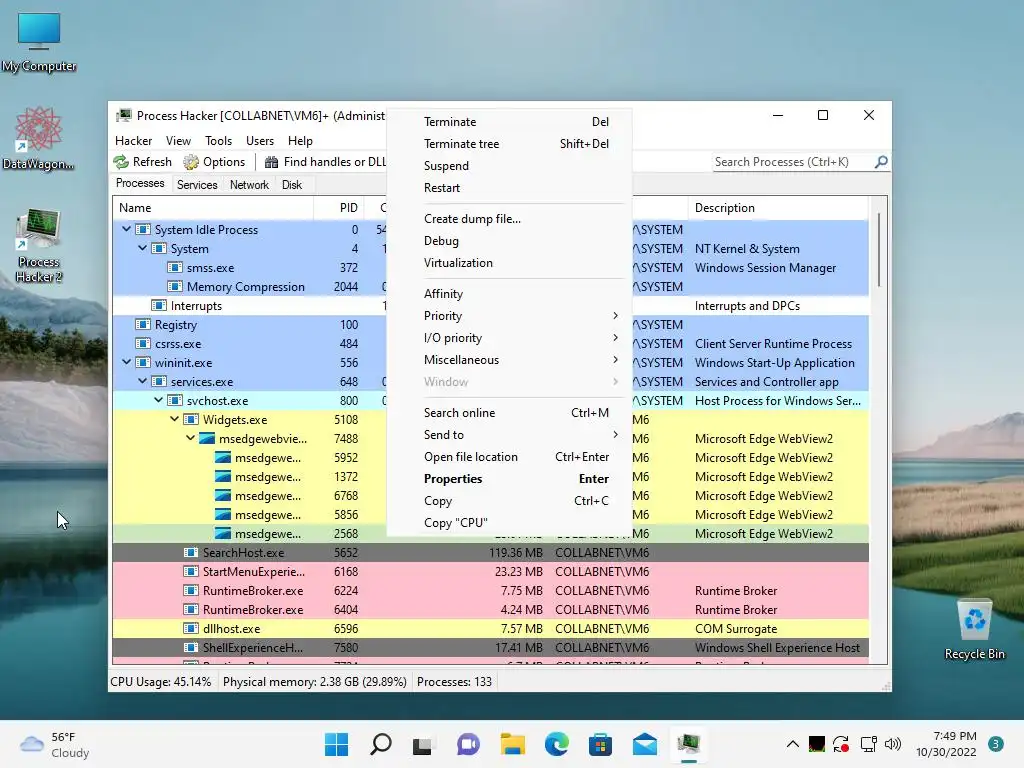Open the Tools menu
The image size is (1024, 768).
pos(218,140)
